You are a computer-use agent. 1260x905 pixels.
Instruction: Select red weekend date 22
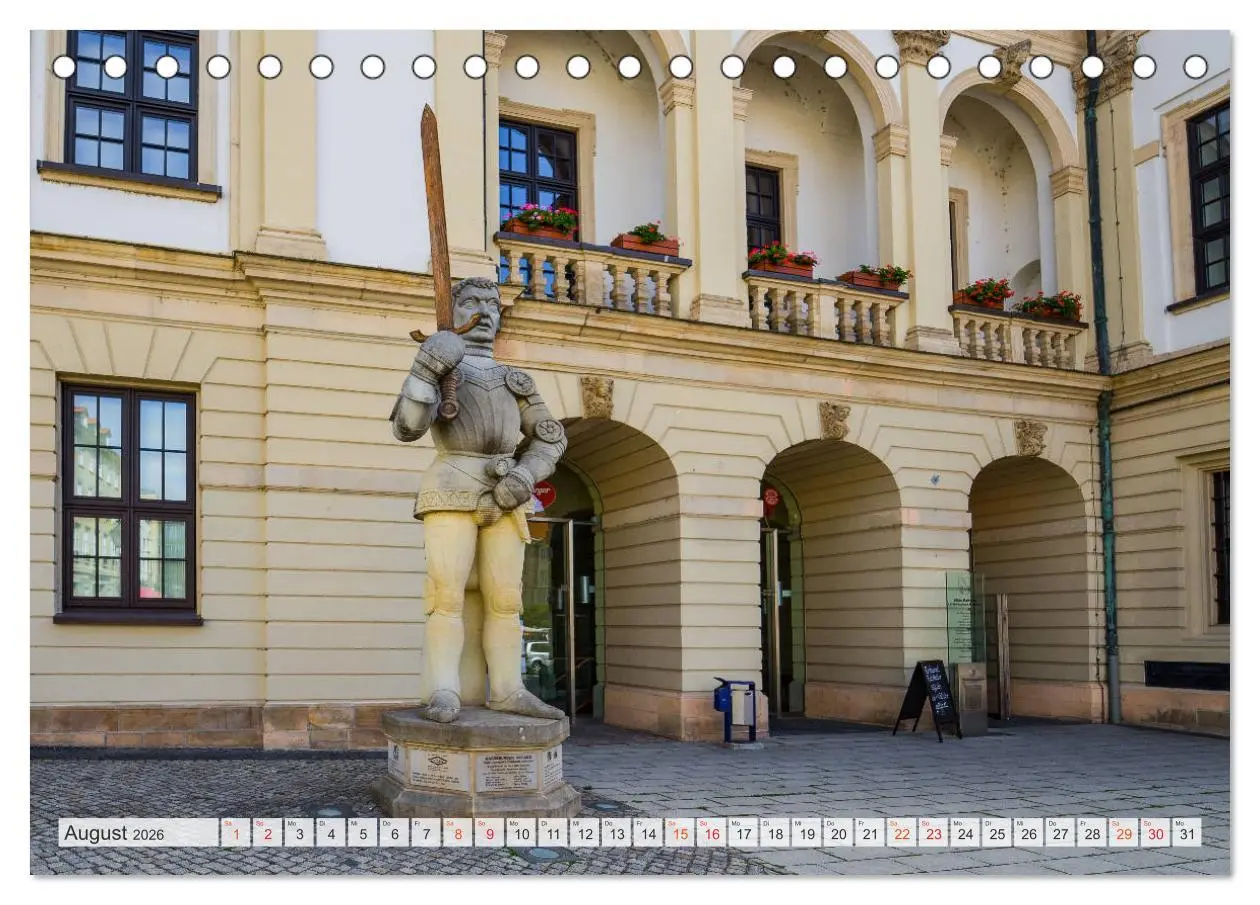[x=902, y=832]
